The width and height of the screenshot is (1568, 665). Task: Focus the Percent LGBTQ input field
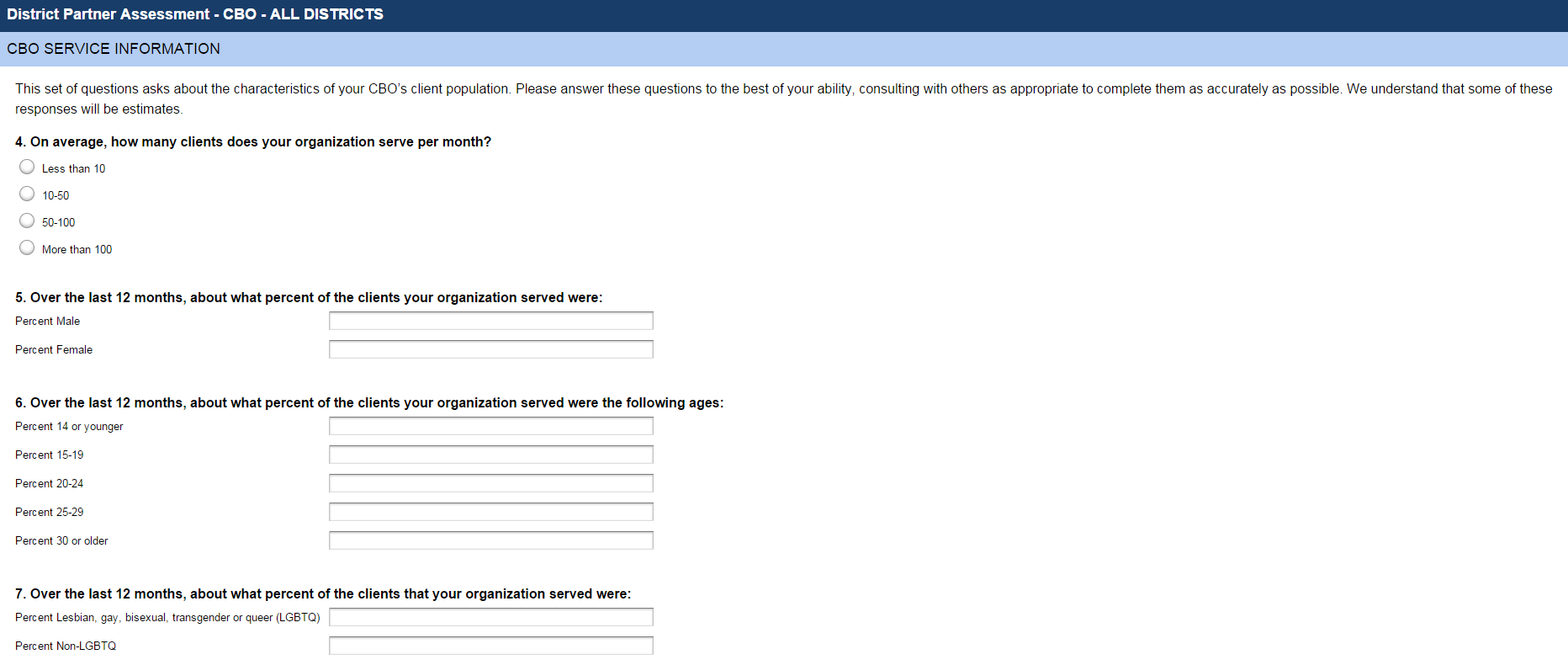pos(490,617)
